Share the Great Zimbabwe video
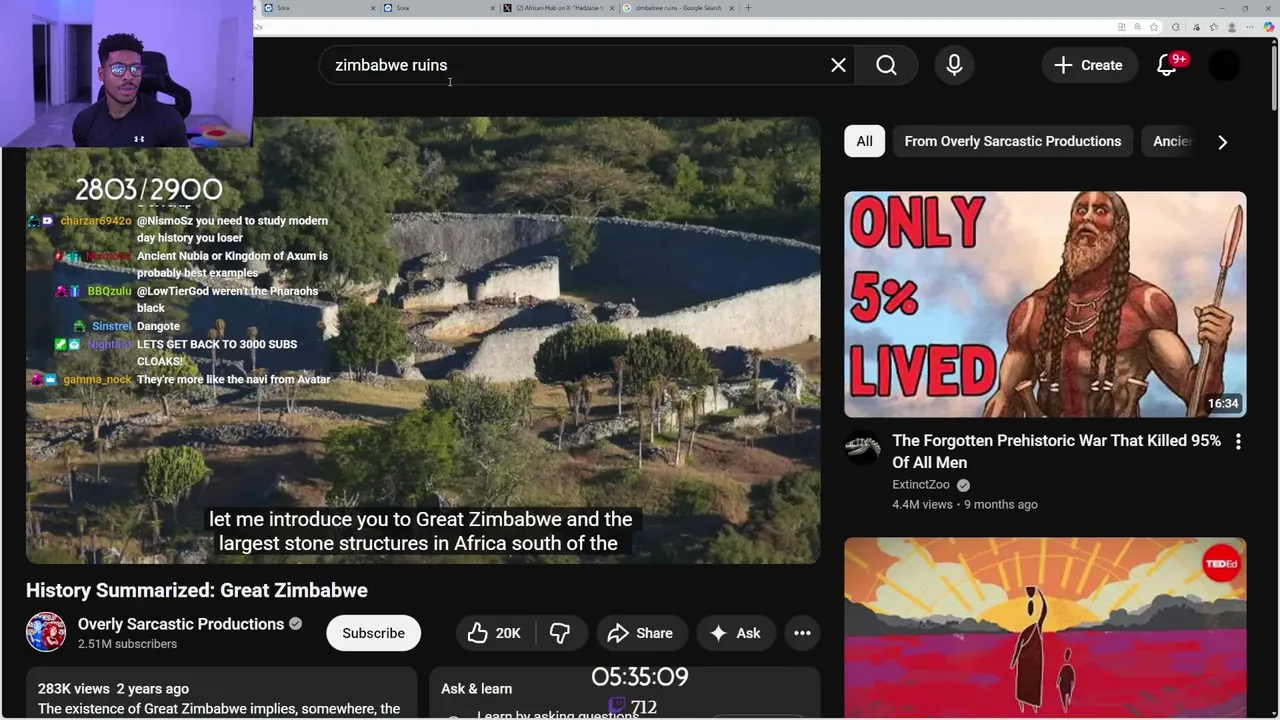 click(641, 633)
